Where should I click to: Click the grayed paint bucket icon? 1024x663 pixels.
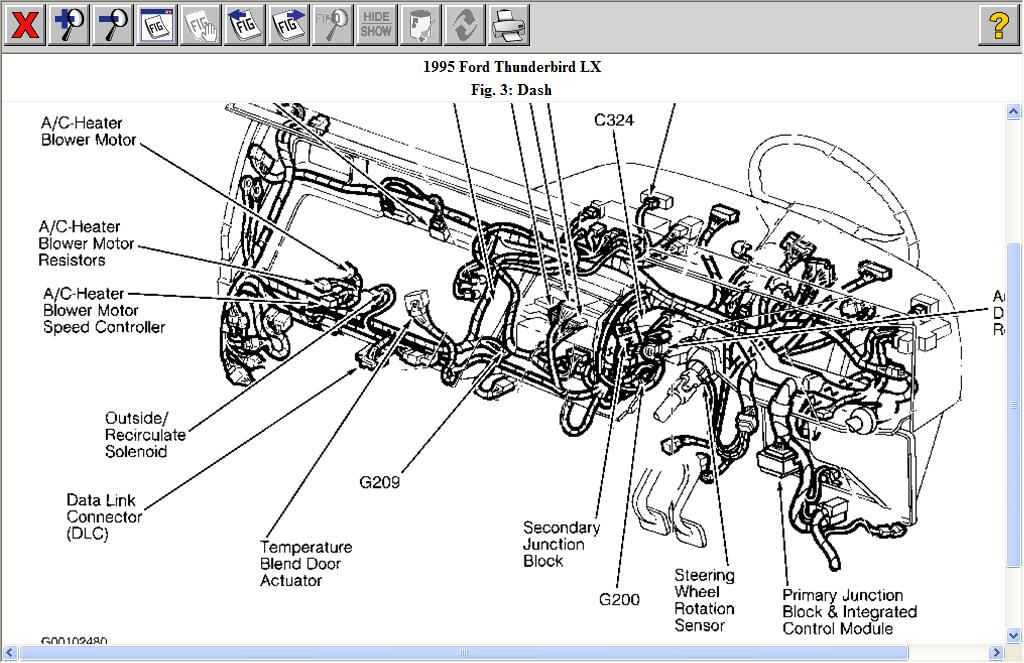click(x=421, y=25)
